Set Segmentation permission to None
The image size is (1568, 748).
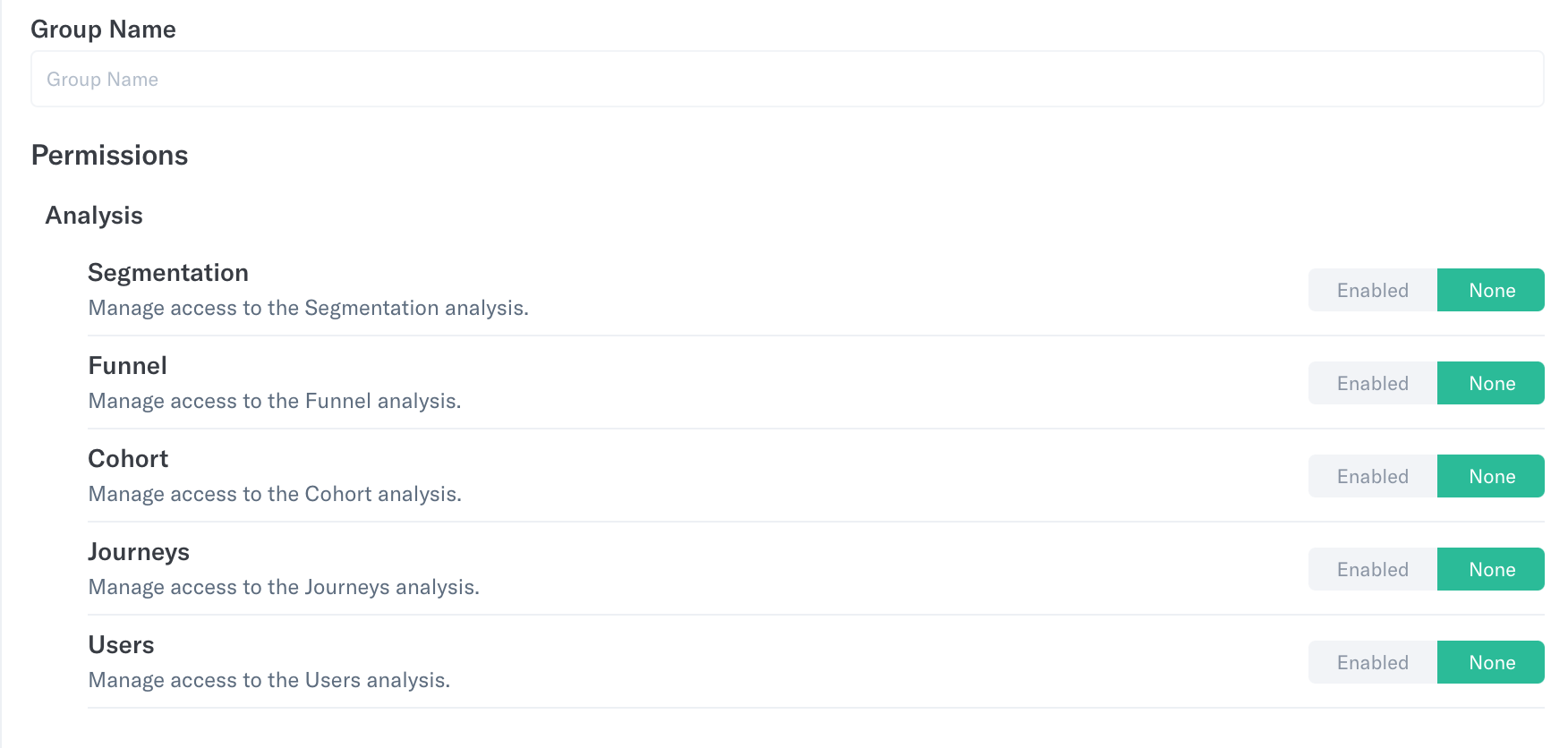tap(1491, 290)
